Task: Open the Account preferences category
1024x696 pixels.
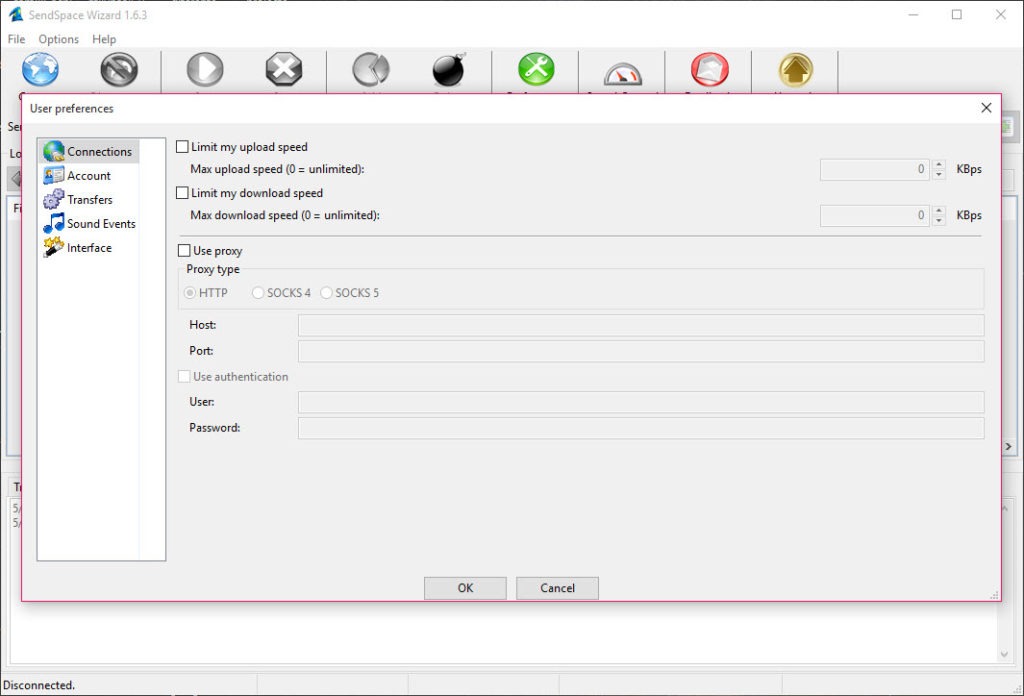Action: pyautogui.click(x=77, y=176)
